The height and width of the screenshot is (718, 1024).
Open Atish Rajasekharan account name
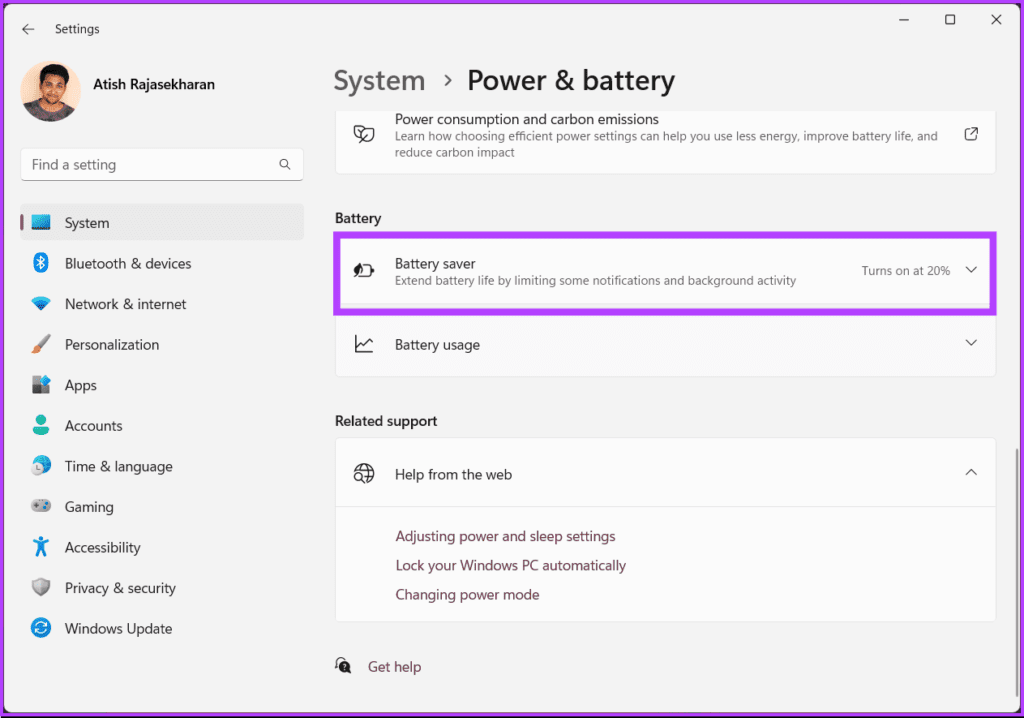coord(153,84)
